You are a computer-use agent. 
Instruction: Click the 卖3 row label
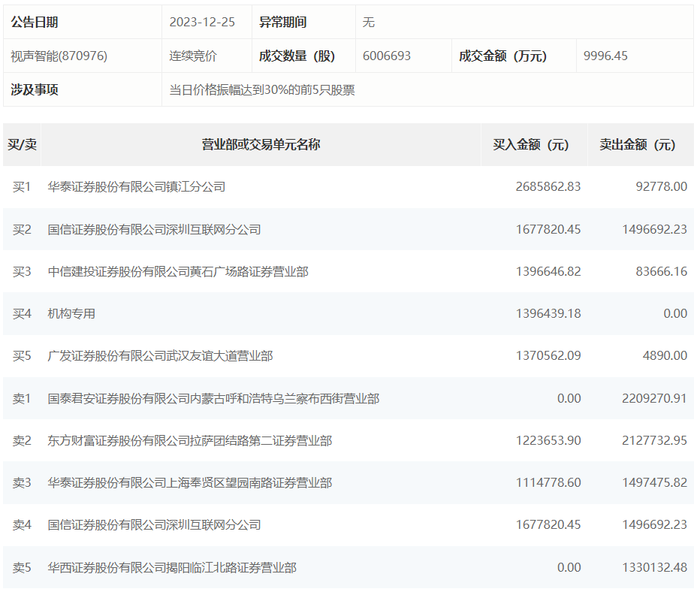(x=21, y=483)
